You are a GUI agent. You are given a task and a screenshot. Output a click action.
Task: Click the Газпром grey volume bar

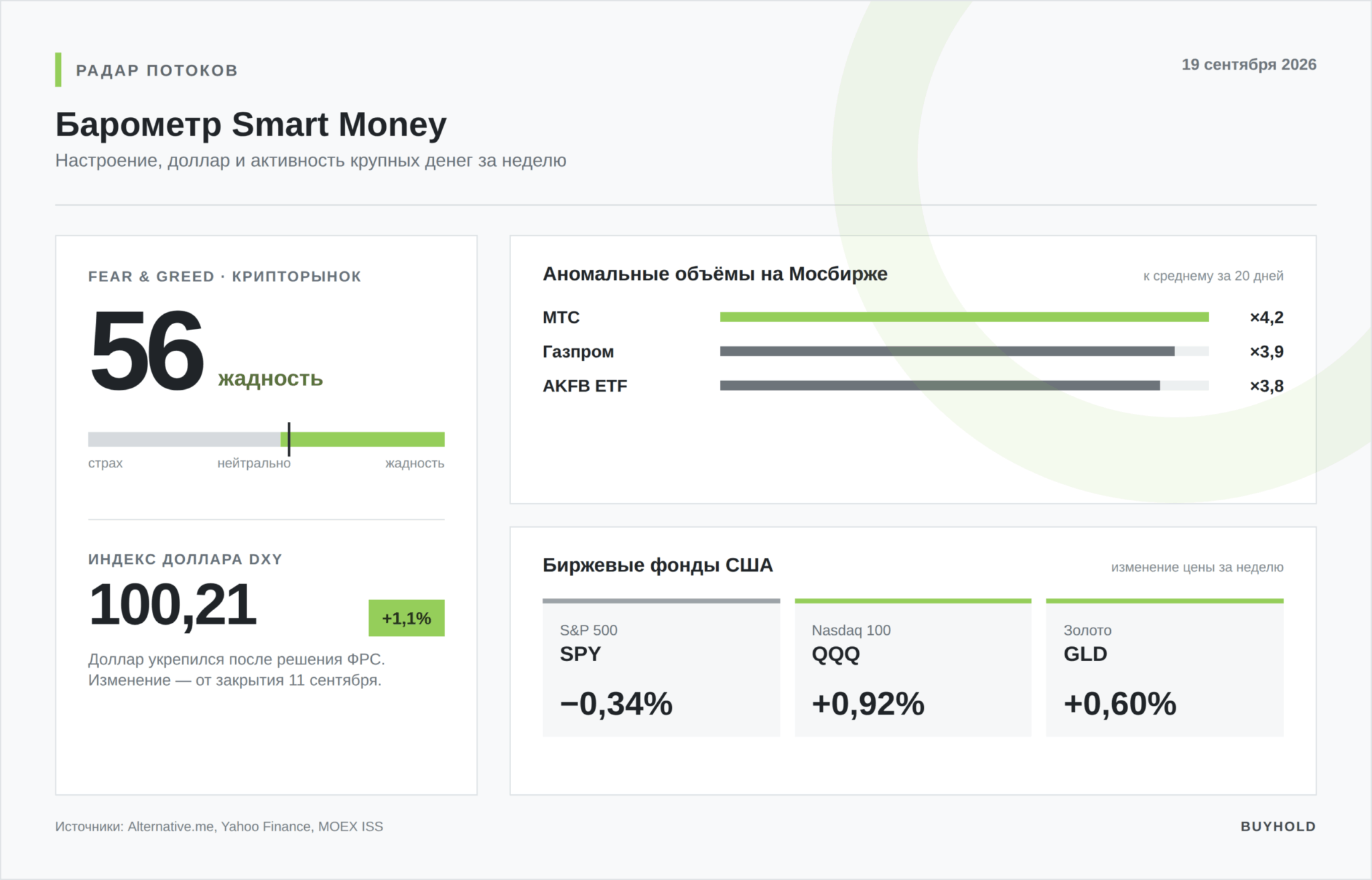tap(947, 352)
